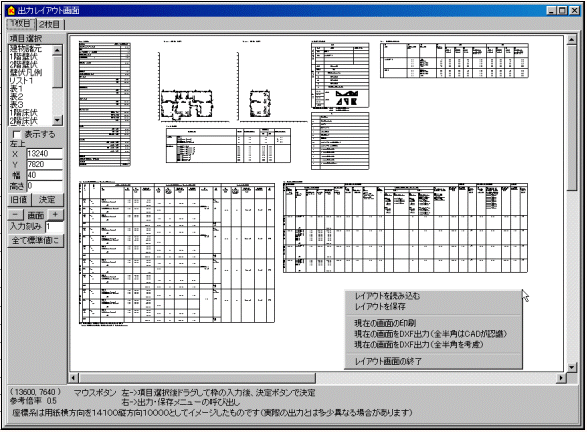Click the horizontal scrollbar thumb
The width and height of the screenshot is (587, 432).
[x=197, y=378]
